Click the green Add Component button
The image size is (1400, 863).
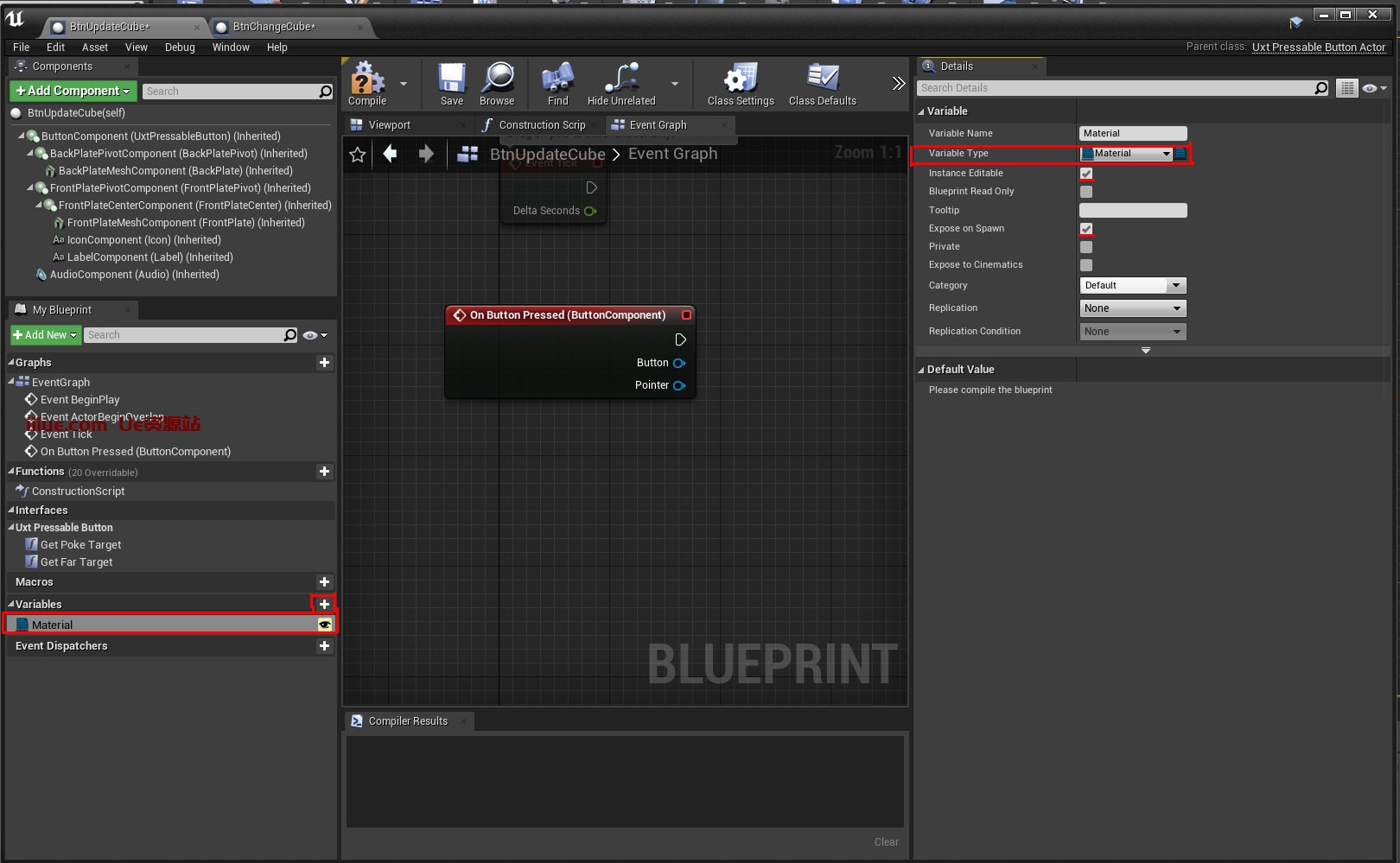coord(73,91)
